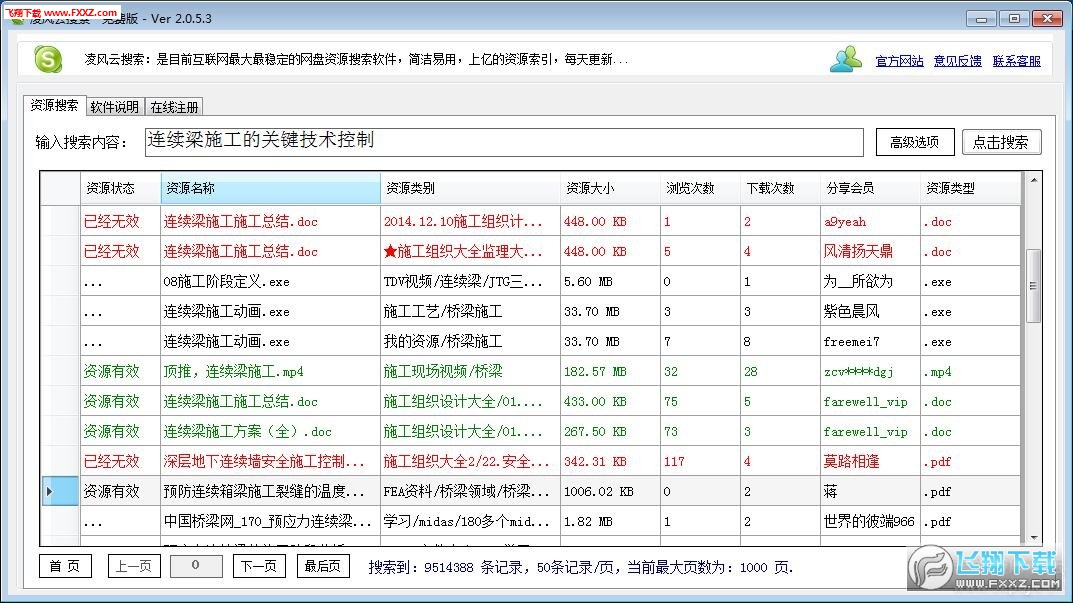Sort by the 资源类型 column header

click(970, 188)
